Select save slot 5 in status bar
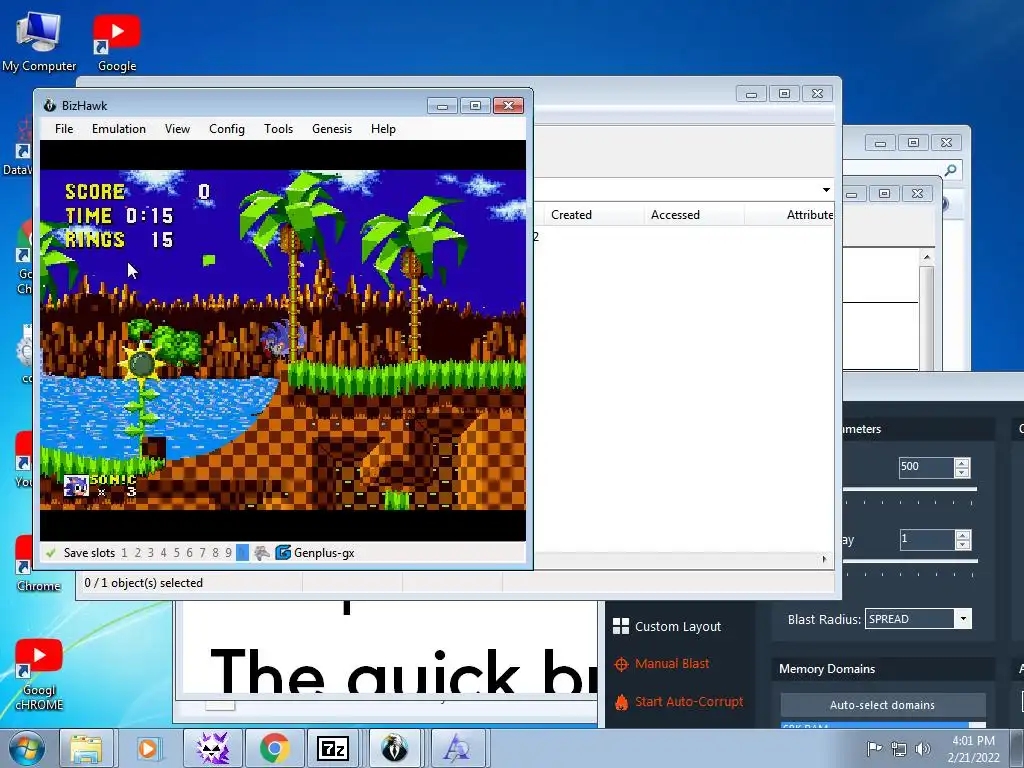The height and width of the screenshot is (768, 1024). click(x=176, y=552)
